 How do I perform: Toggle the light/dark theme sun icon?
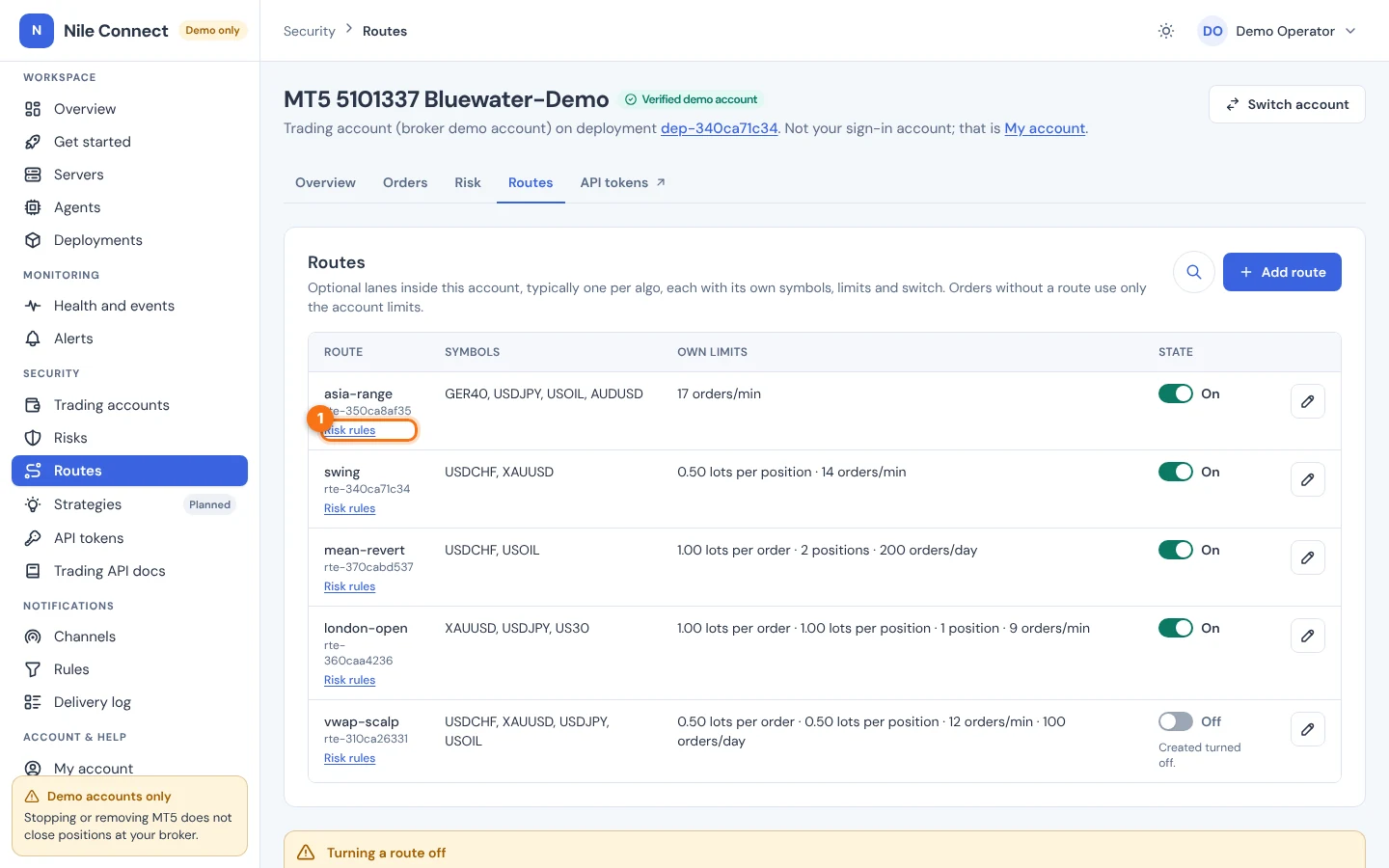tap(1166, 31)
